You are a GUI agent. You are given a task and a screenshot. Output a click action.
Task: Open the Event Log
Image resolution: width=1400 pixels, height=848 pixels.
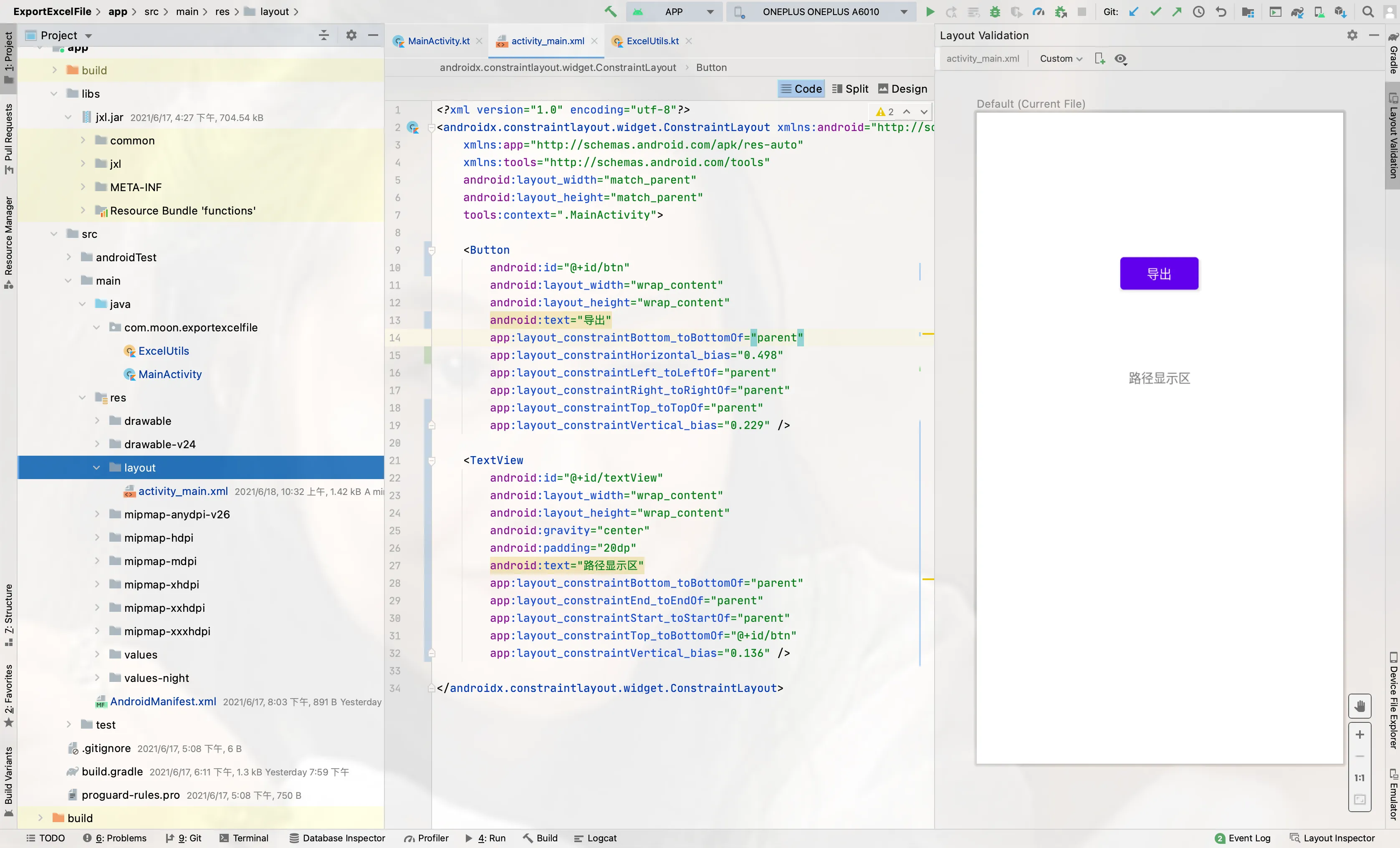pyautogui.click(x=1243, y=838)
